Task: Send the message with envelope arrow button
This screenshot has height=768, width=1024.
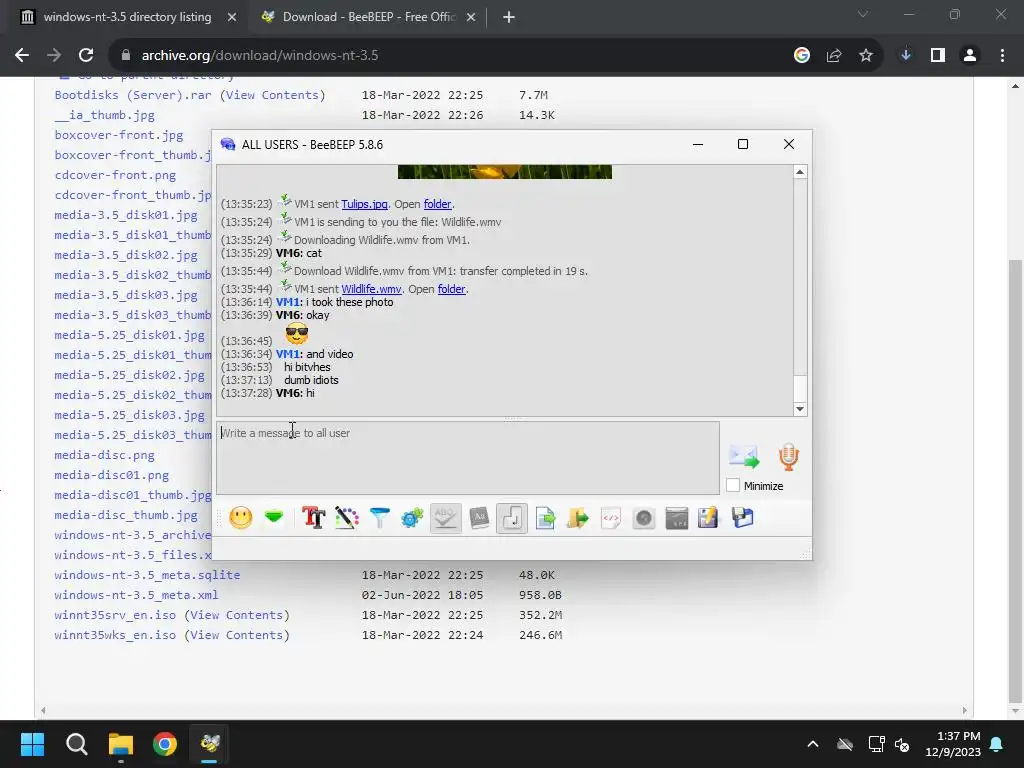Action: click(x=744, y=457)
